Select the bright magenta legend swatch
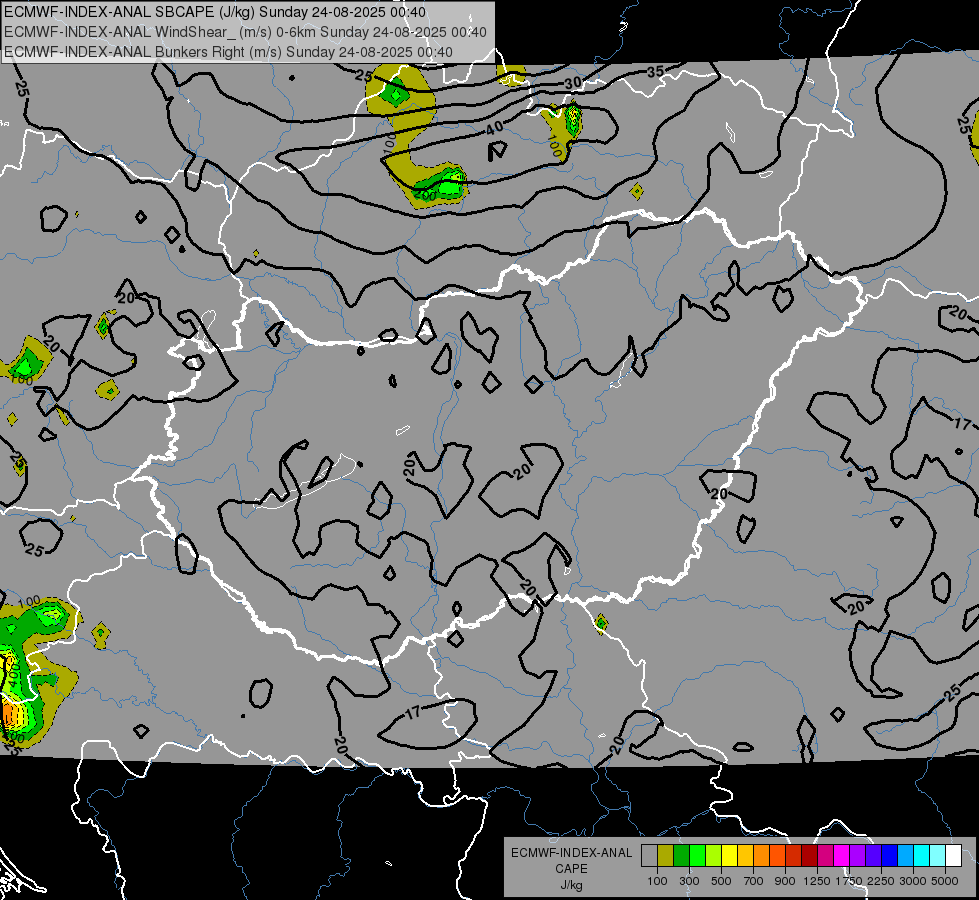The height and width of the screenshot is (900, 979). pos(842,856)
